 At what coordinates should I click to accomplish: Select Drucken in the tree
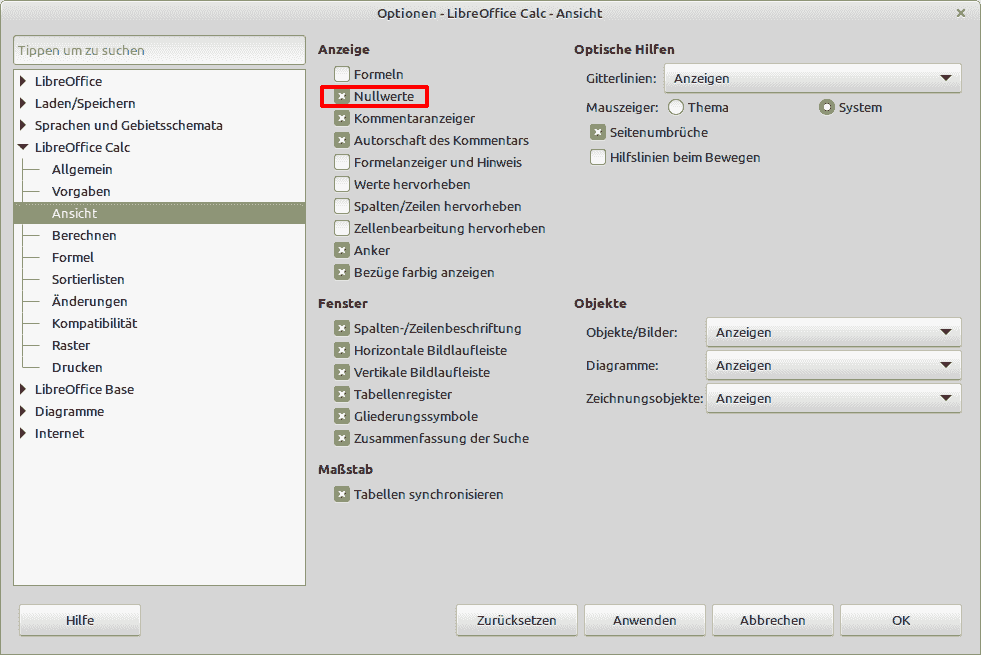point(77,367)
